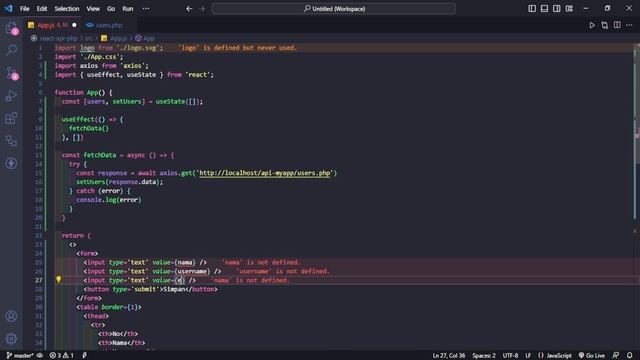The height and width of the screenshot is (360, 640).
Task: Click the unsaved dot on App.js tab
Action: point(74,25)
